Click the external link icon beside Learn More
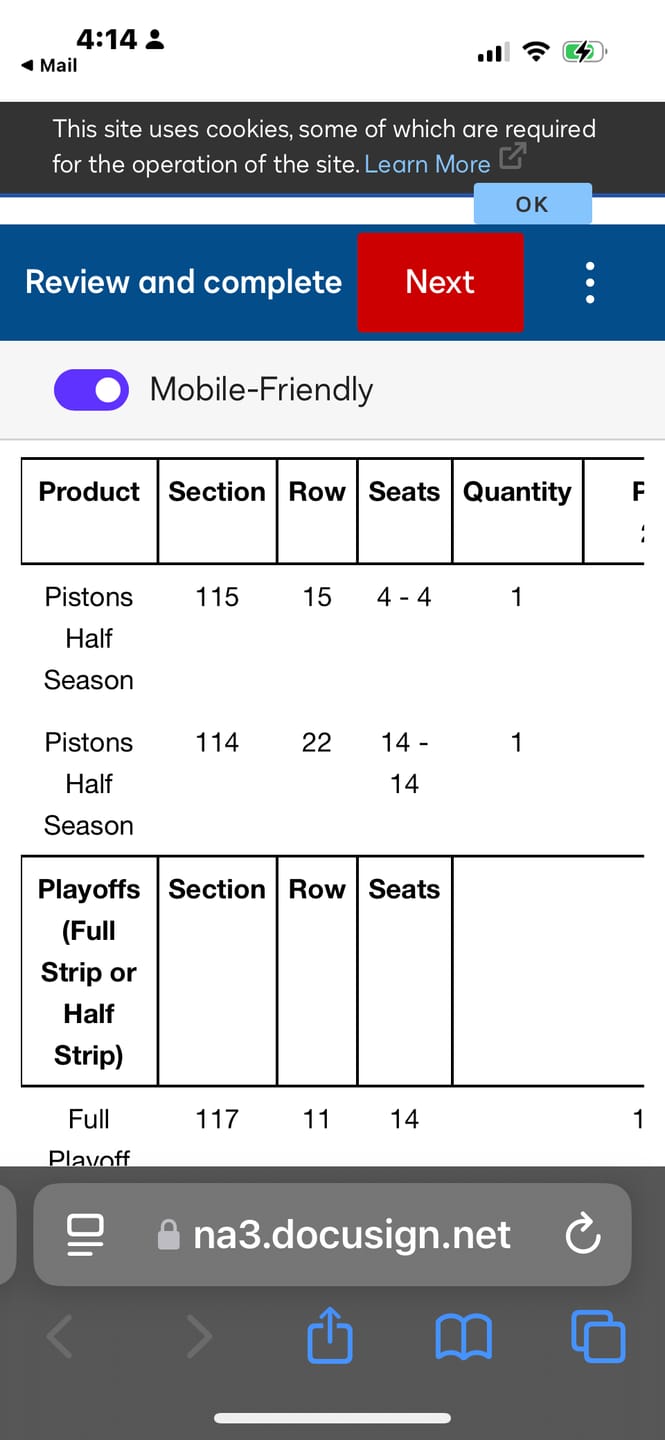Screen dimensions: 665x1440 point(511,156)
